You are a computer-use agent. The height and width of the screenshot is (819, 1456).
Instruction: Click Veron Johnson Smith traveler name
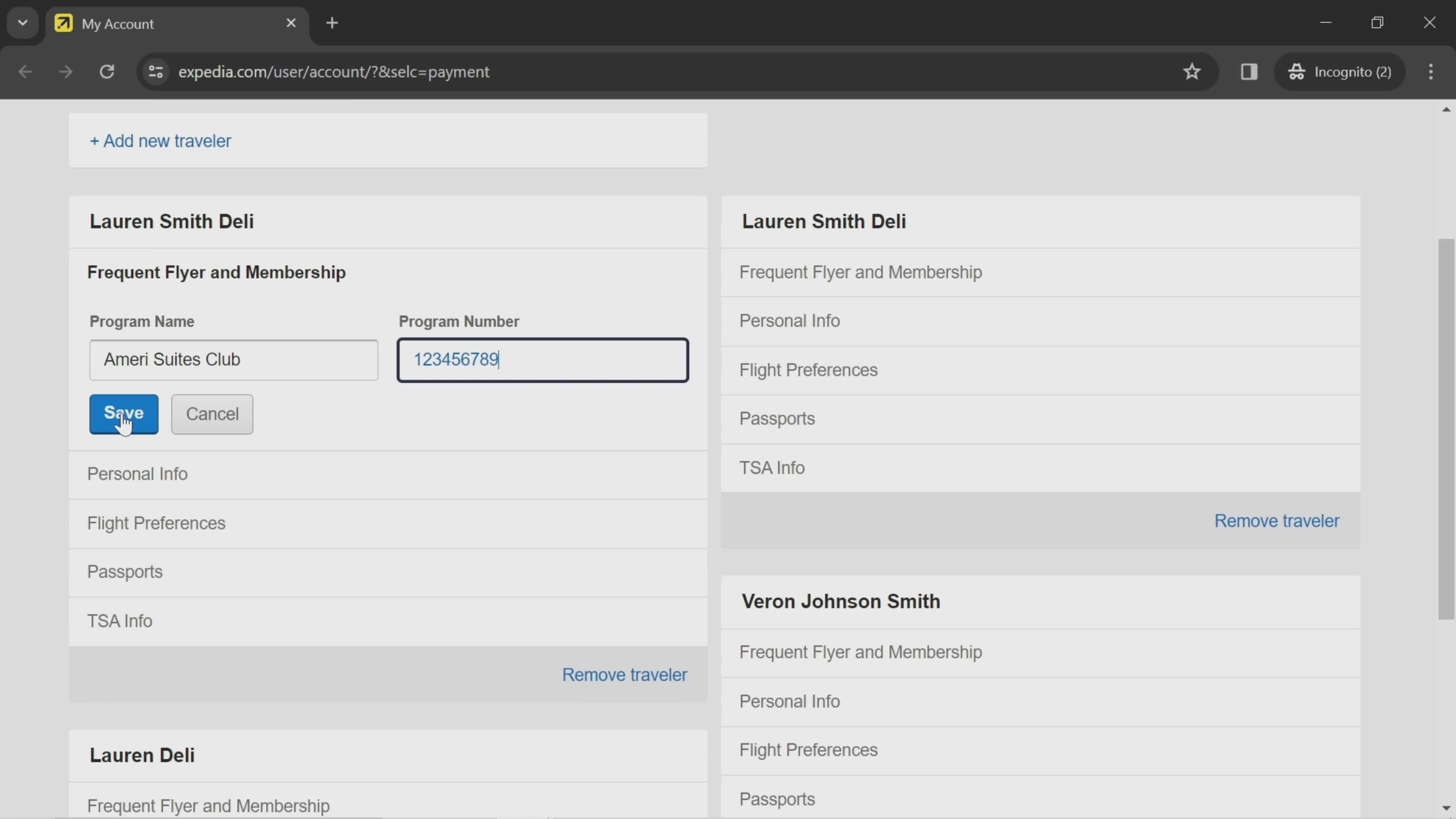pyautogui.click(x=841, y=601)
